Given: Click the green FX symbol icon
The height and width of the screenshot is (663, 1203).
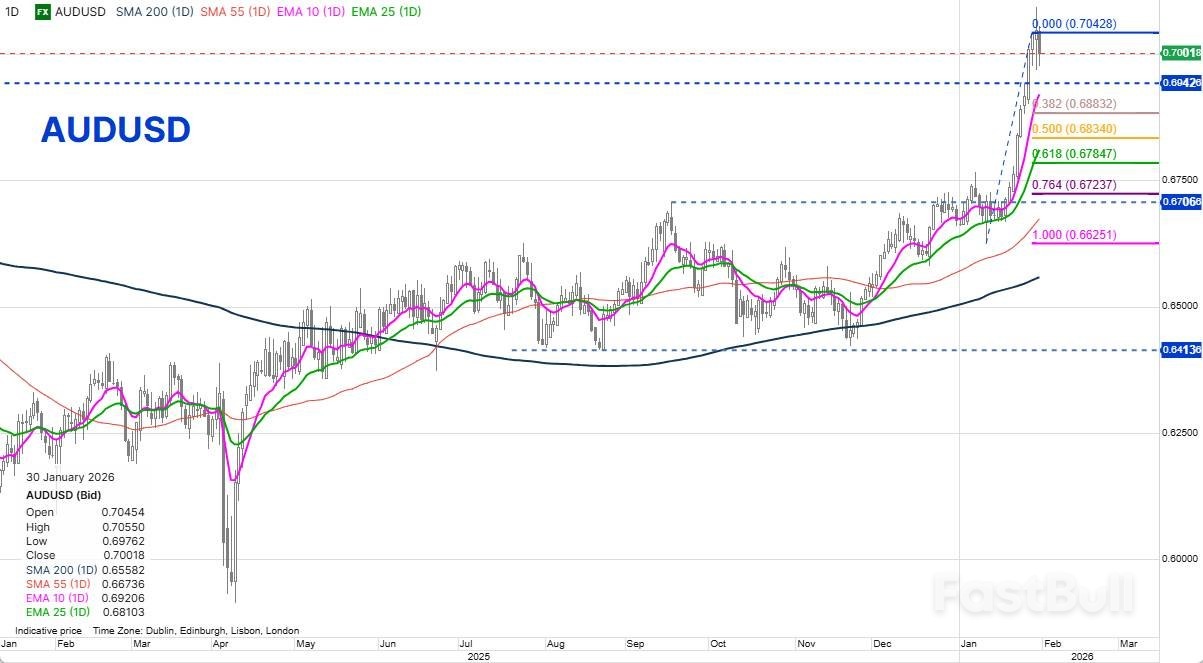Looking at the screenshot, I should [x=43, y=12].
